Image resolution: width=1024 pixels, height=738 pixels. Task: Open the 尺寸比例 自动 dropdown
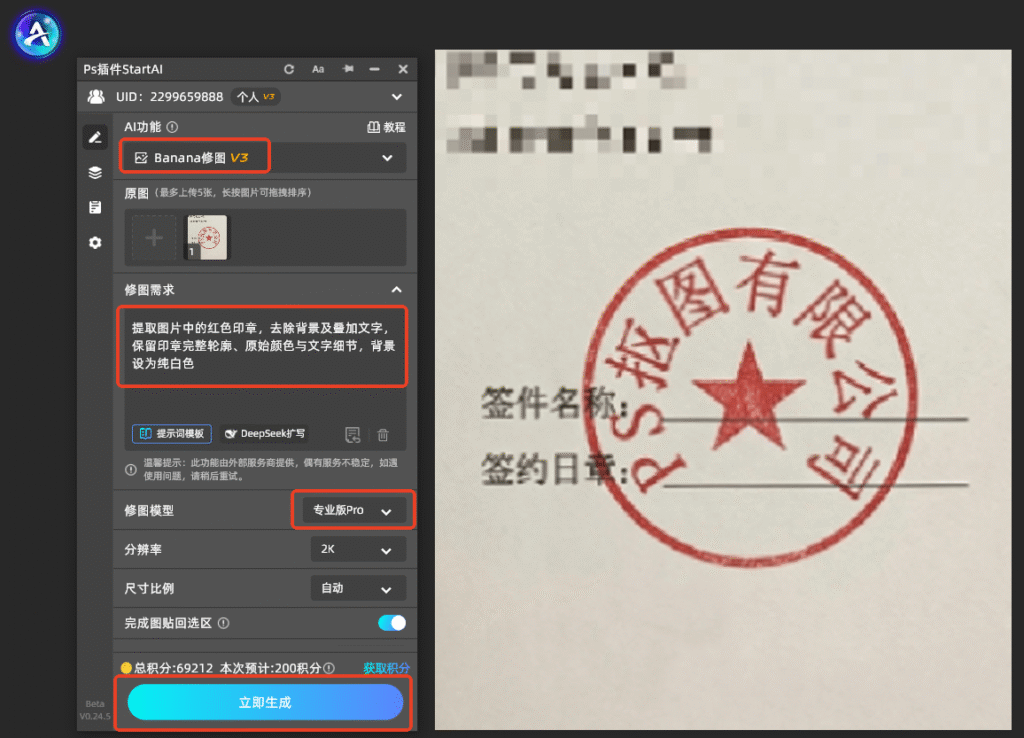[x=358, y=588]
